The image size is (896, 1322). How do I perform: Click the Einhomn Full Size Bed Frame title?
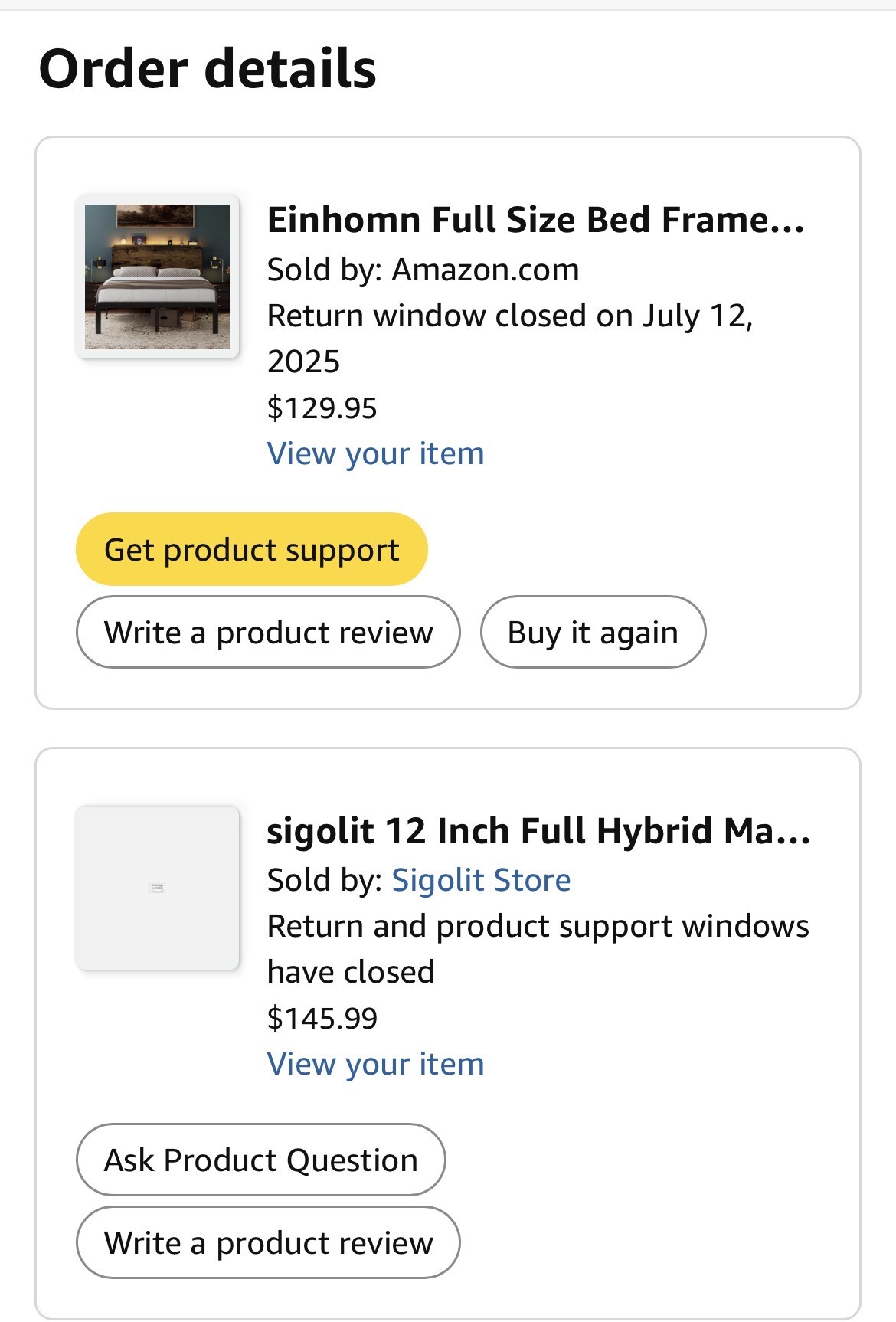pos(535,220)
